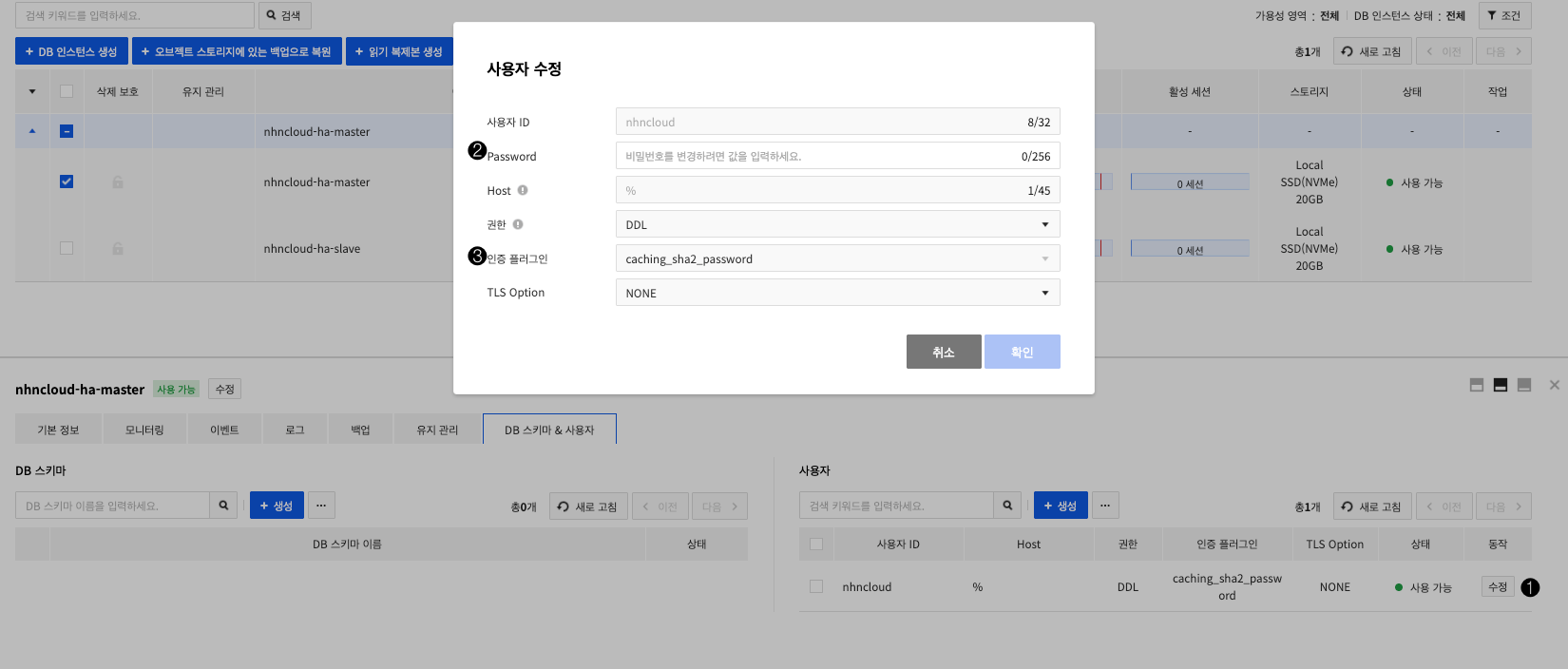Open the 인증 플러그인 caching_sha2_password dropdown
The image size is (1568, 669).
pyautogui.click(x=837, y=258)
